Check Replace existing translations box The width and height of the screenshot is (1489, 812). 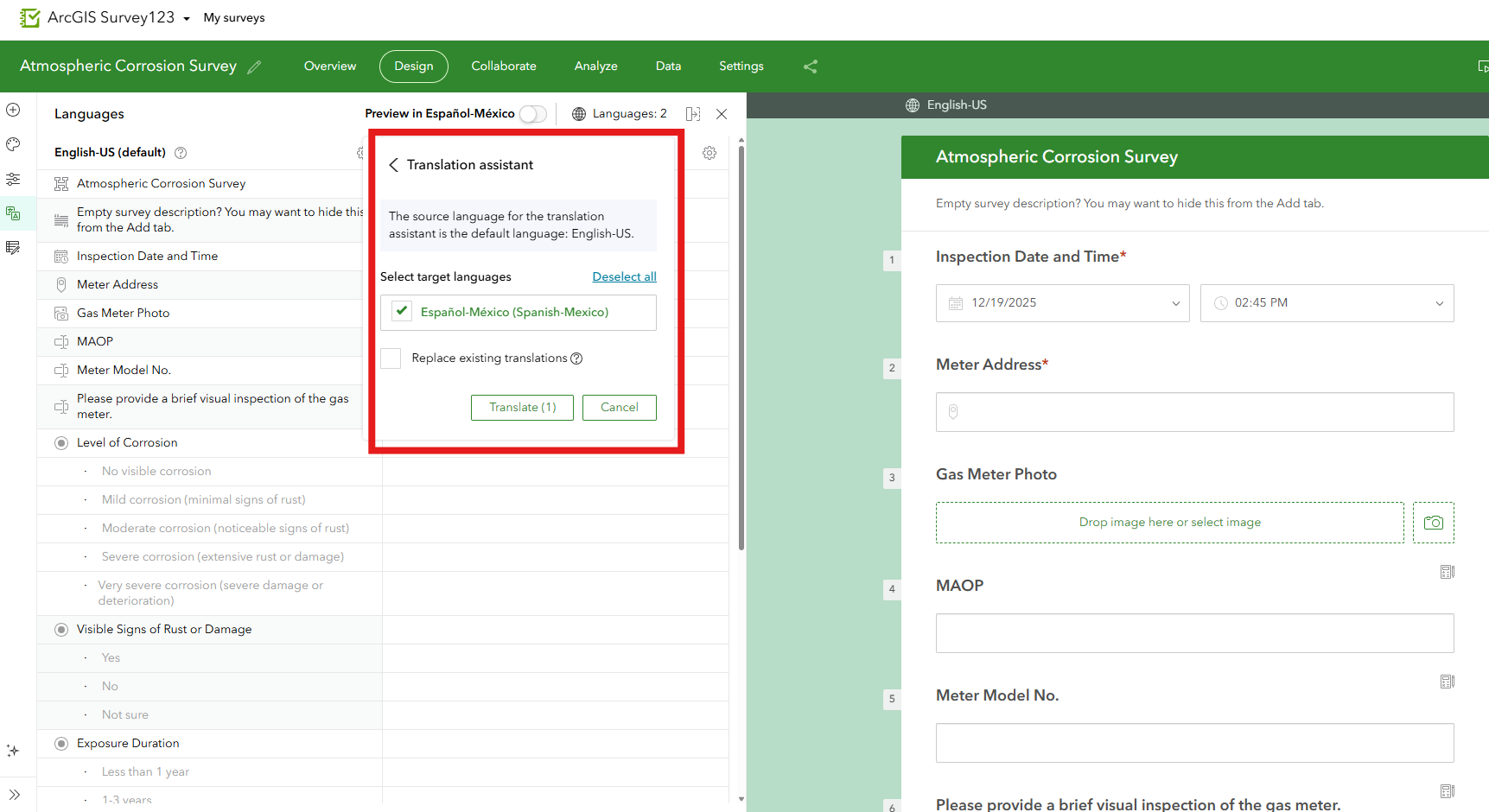pos(391,358)
